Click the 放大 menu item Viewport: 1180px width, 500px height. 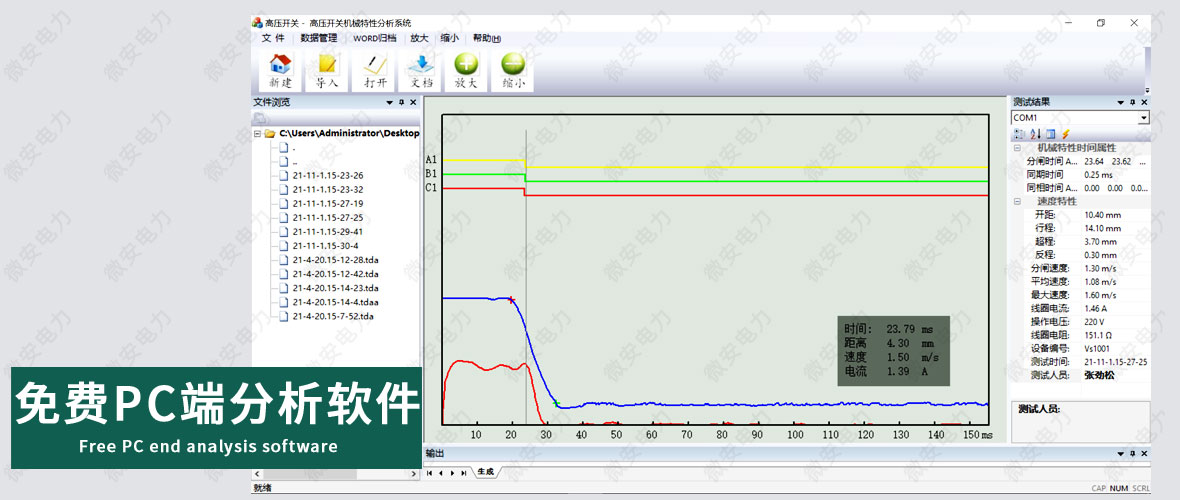tap(419, 38)
